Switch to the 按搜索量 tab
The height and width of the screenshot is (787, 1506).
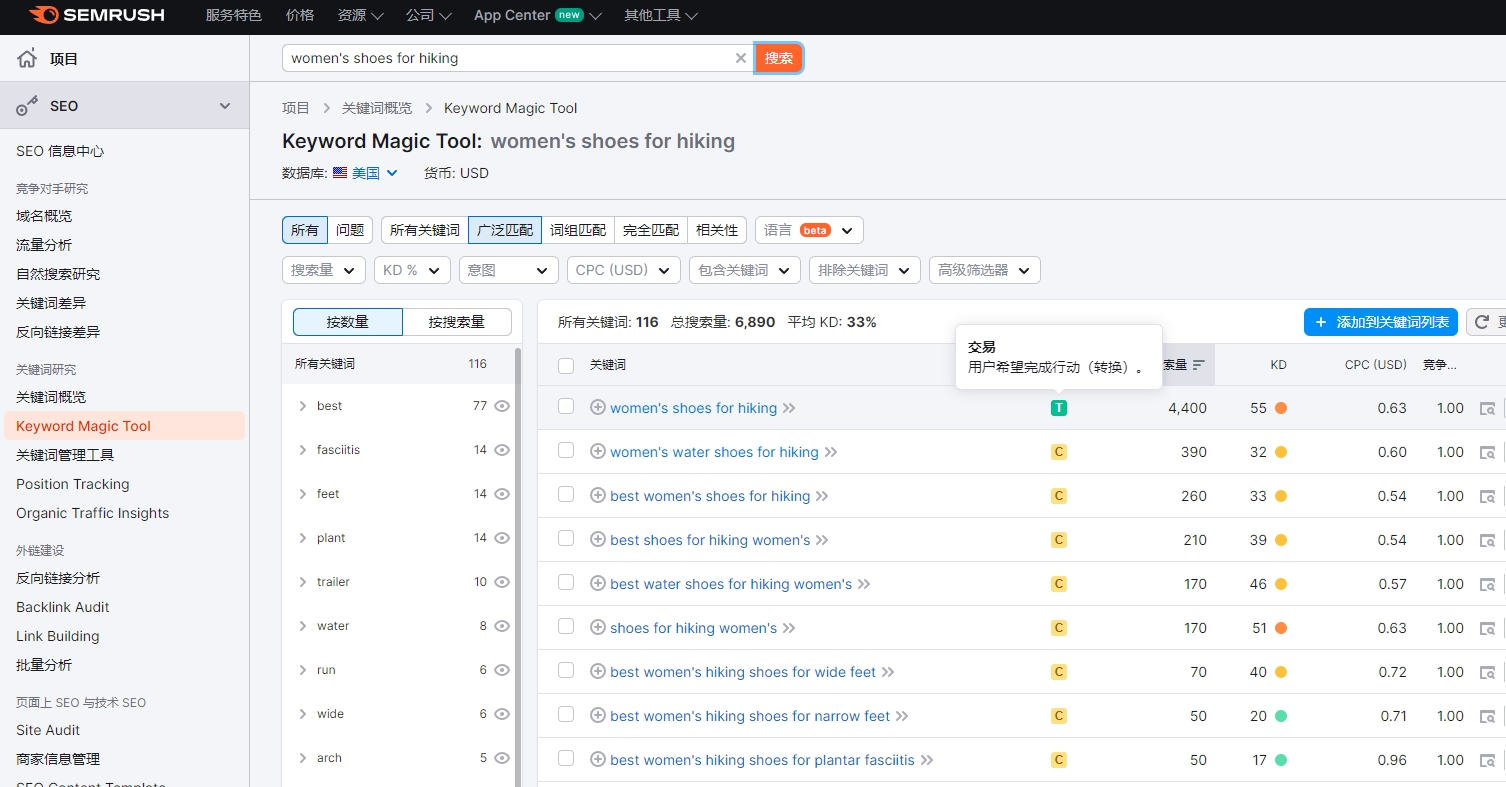coord(457,322)
